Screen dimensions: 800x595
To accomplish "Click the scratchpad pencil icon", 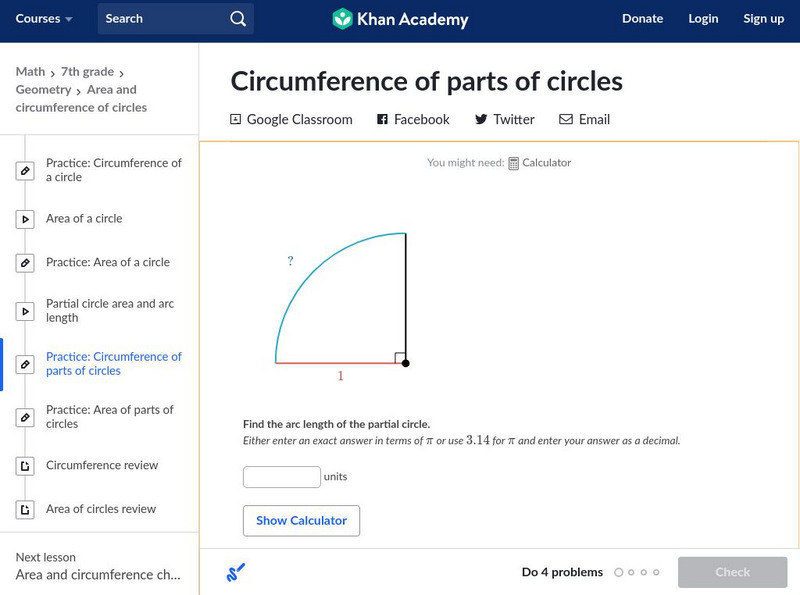I will pos(236,573).
